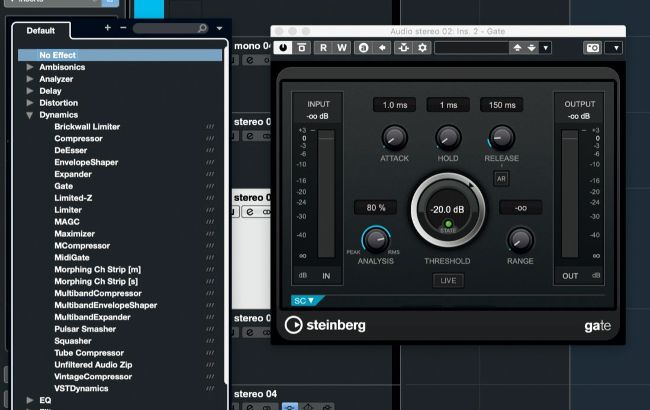Image resolution: width=650 pixels, height=410 pixels.
Task: Expand the Distortion plugin category
Action: pos(30,103)
